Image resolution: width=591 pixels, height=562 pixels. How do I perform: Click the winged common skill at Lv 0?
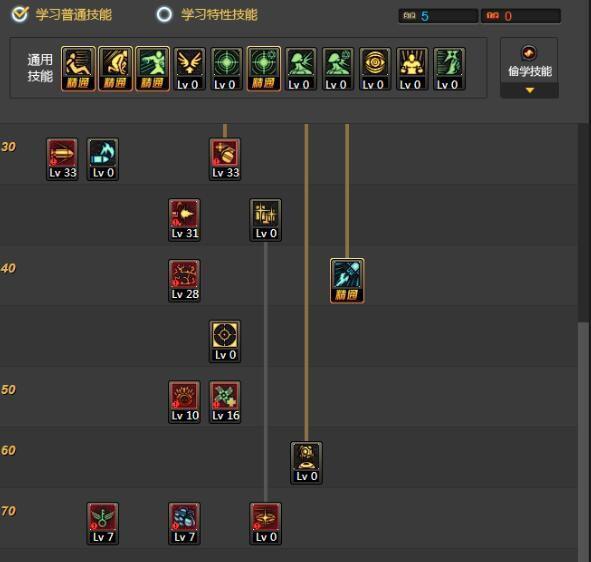190,69
